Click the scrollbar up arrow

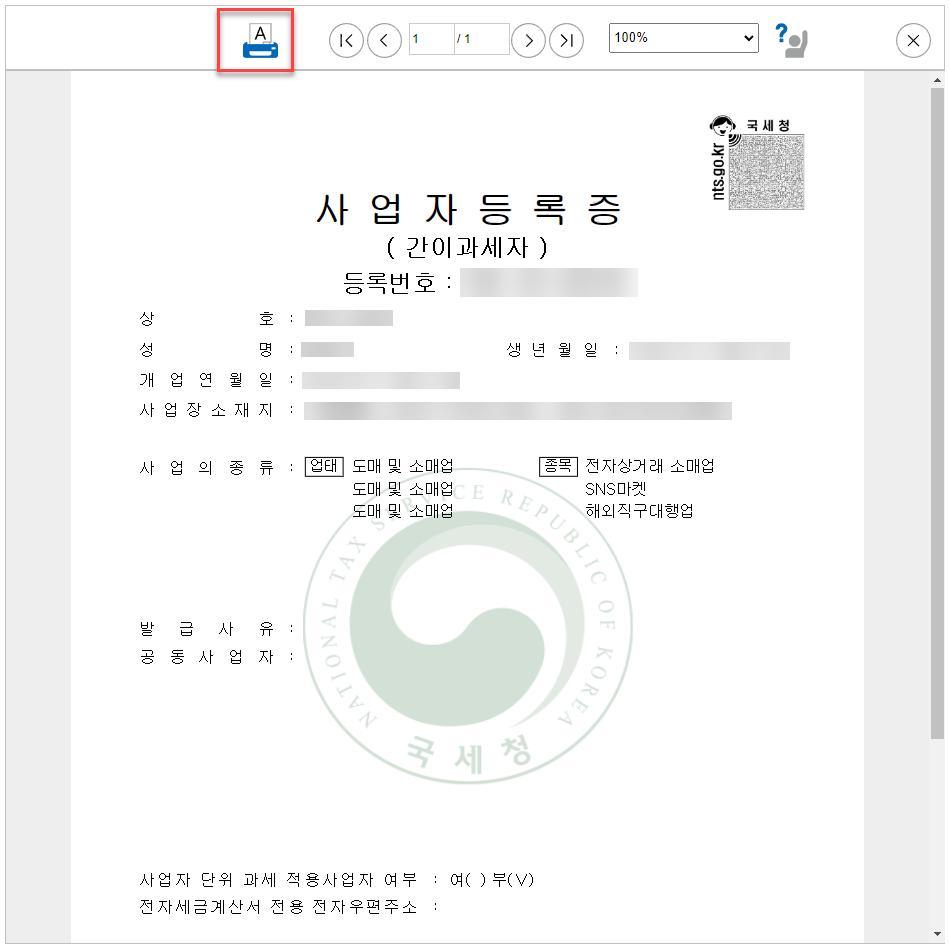click(x=937, y=80)
